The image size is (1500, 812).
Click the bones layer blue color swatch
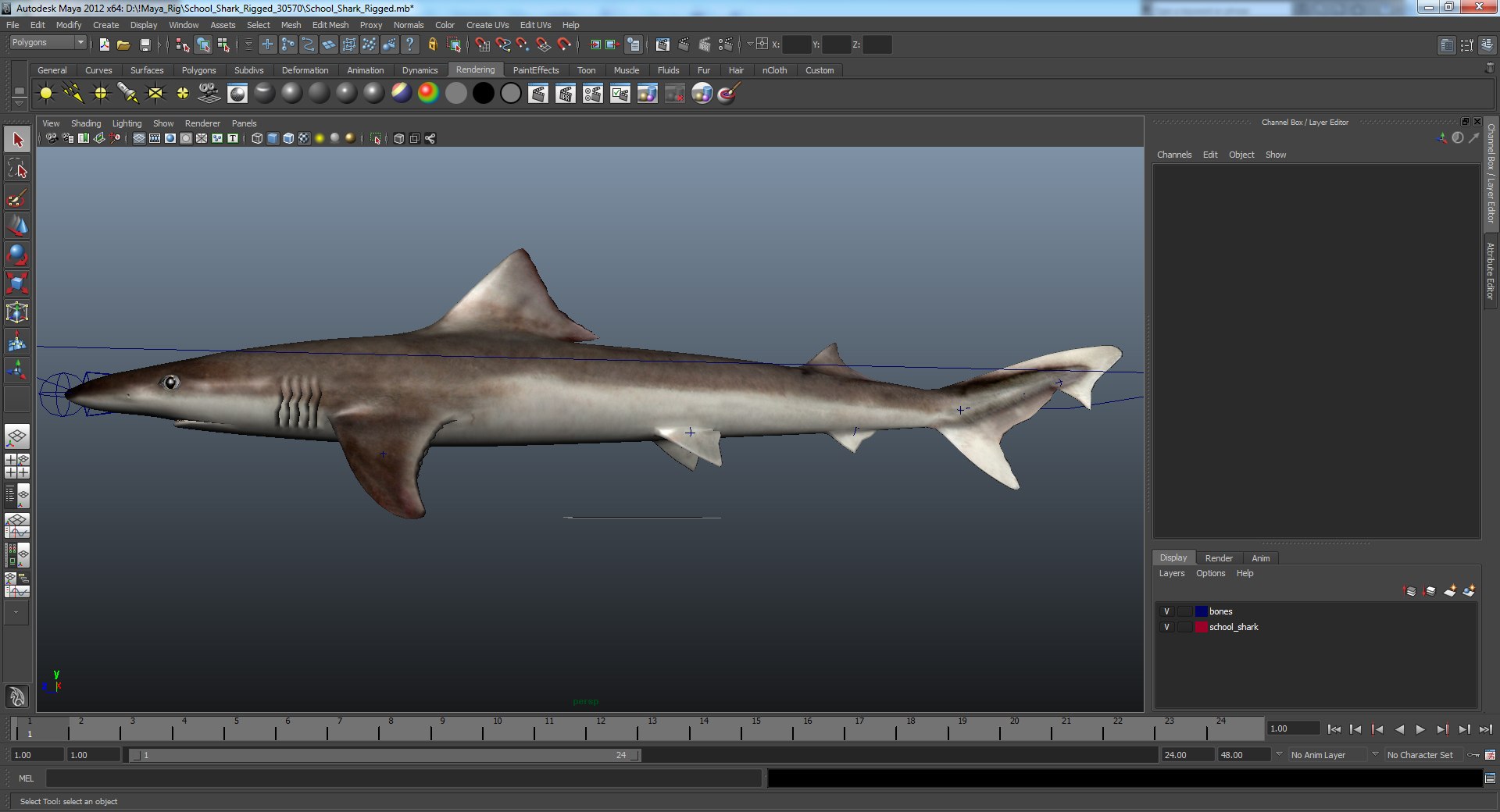pyautogui.click(x=1202, y=611)
